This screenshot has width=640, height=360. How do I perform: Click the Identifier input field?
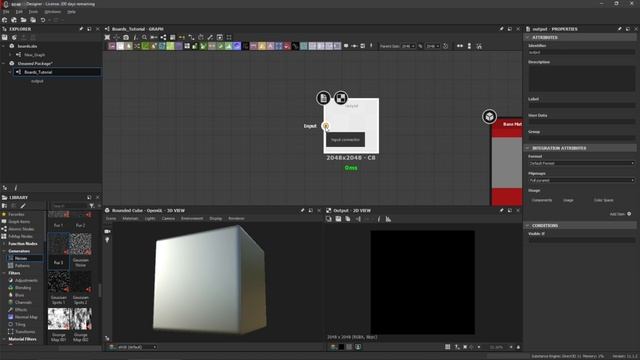coord(582,52)
